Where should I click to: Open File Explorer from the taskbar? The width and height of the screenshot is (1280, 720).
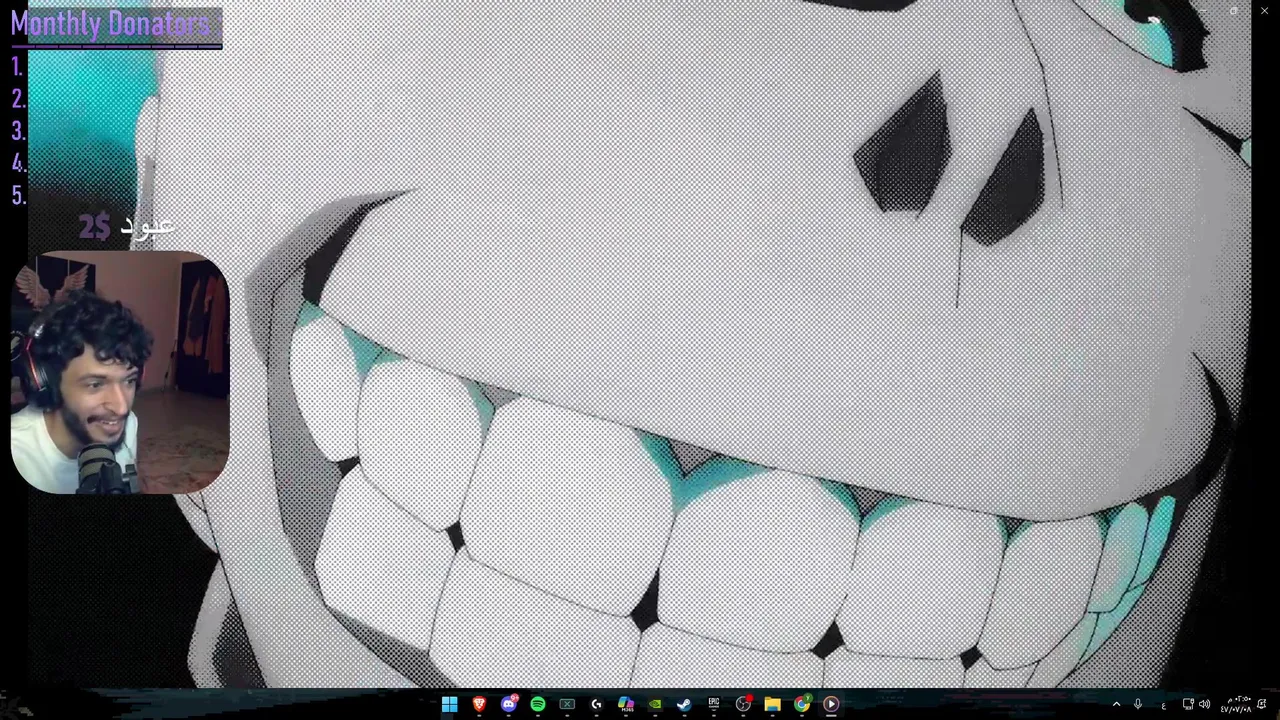tap(772, 704)
